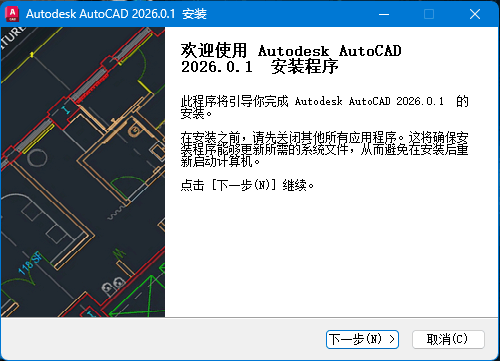Minimize the AutoCAD installer window
Screen dimensions: 500x361
384,14
